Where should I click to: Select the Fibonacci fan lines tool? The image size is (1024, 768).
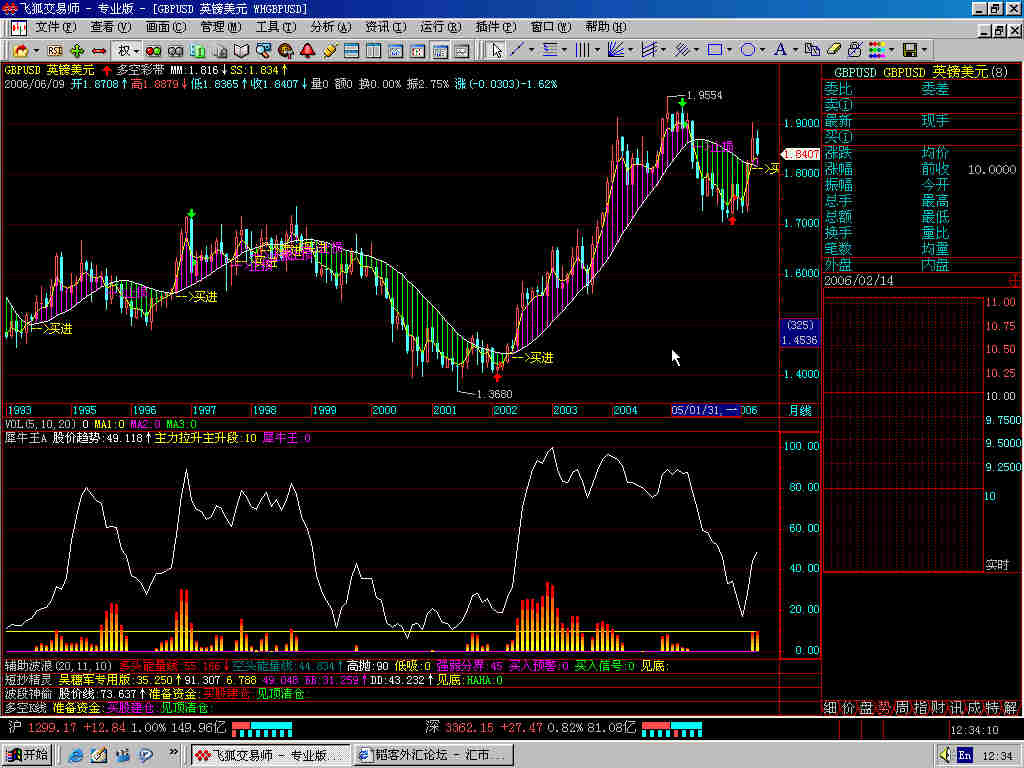click(616, 49)
